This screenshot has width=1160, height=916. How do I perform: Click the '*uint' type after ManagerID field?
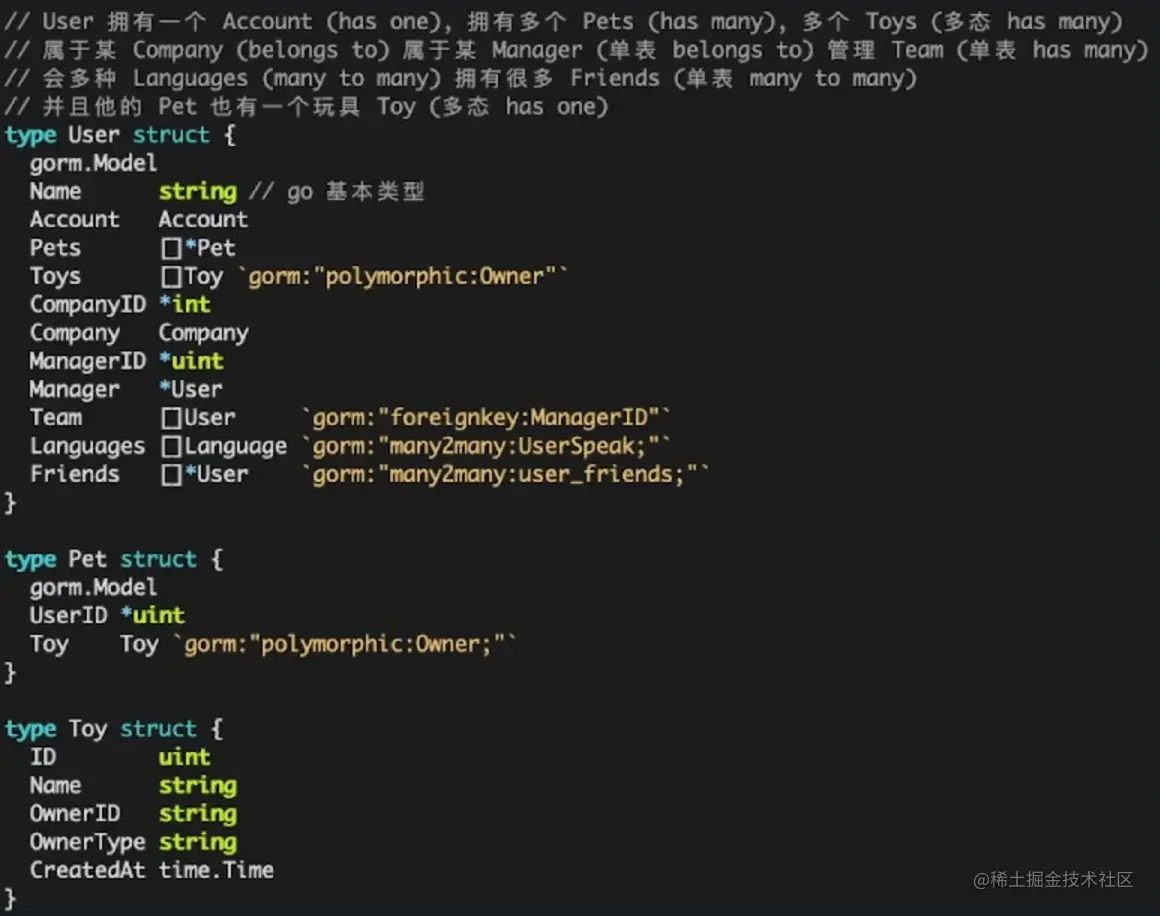pyautogui.click(x=192, y=361)
